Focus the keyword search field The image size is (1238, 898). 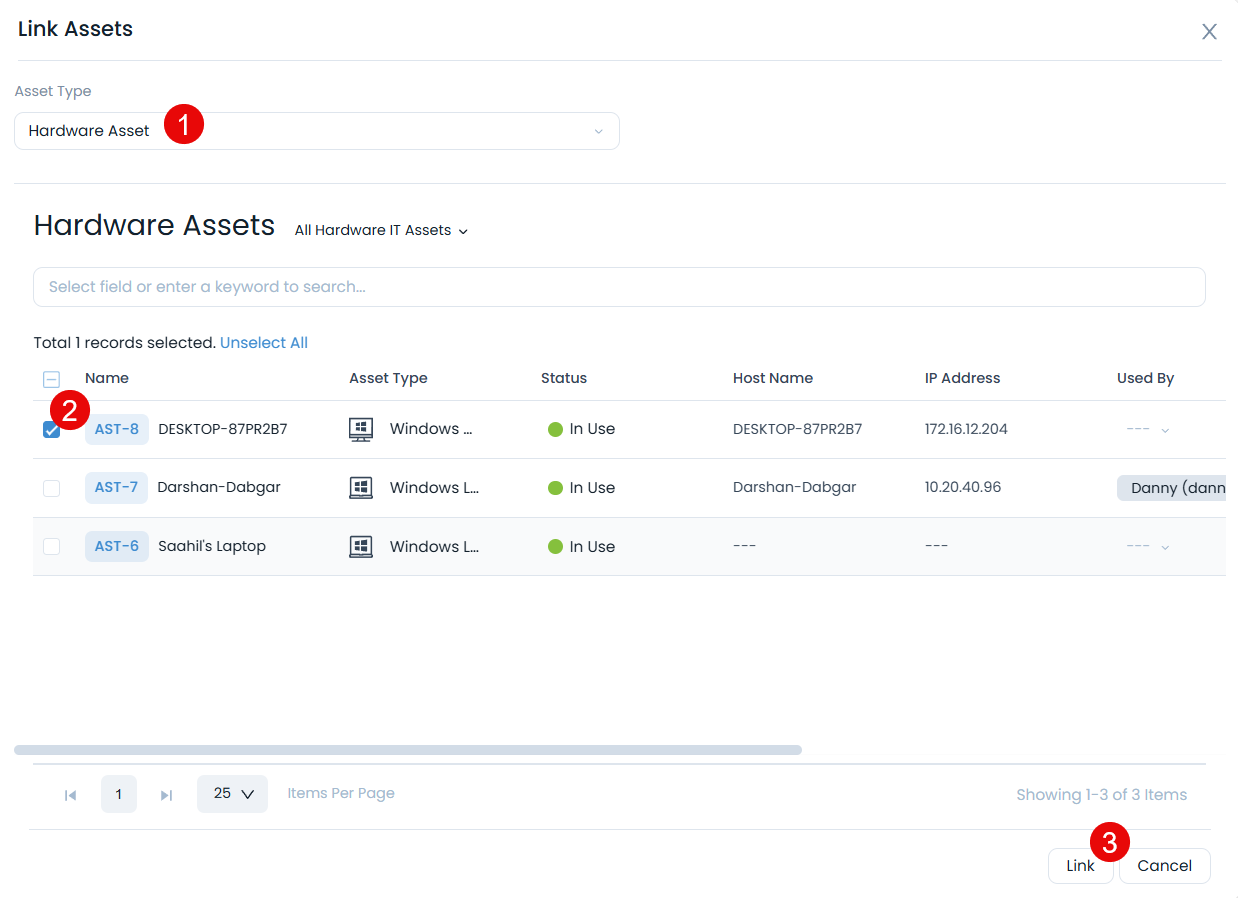click(x=619, y=287)
